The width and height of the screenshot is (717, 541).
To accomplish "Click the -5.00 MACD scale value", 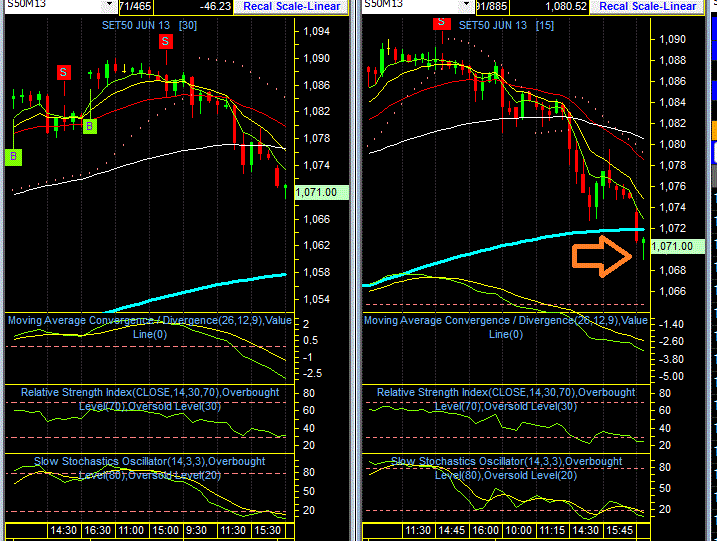I will point(671,377).
